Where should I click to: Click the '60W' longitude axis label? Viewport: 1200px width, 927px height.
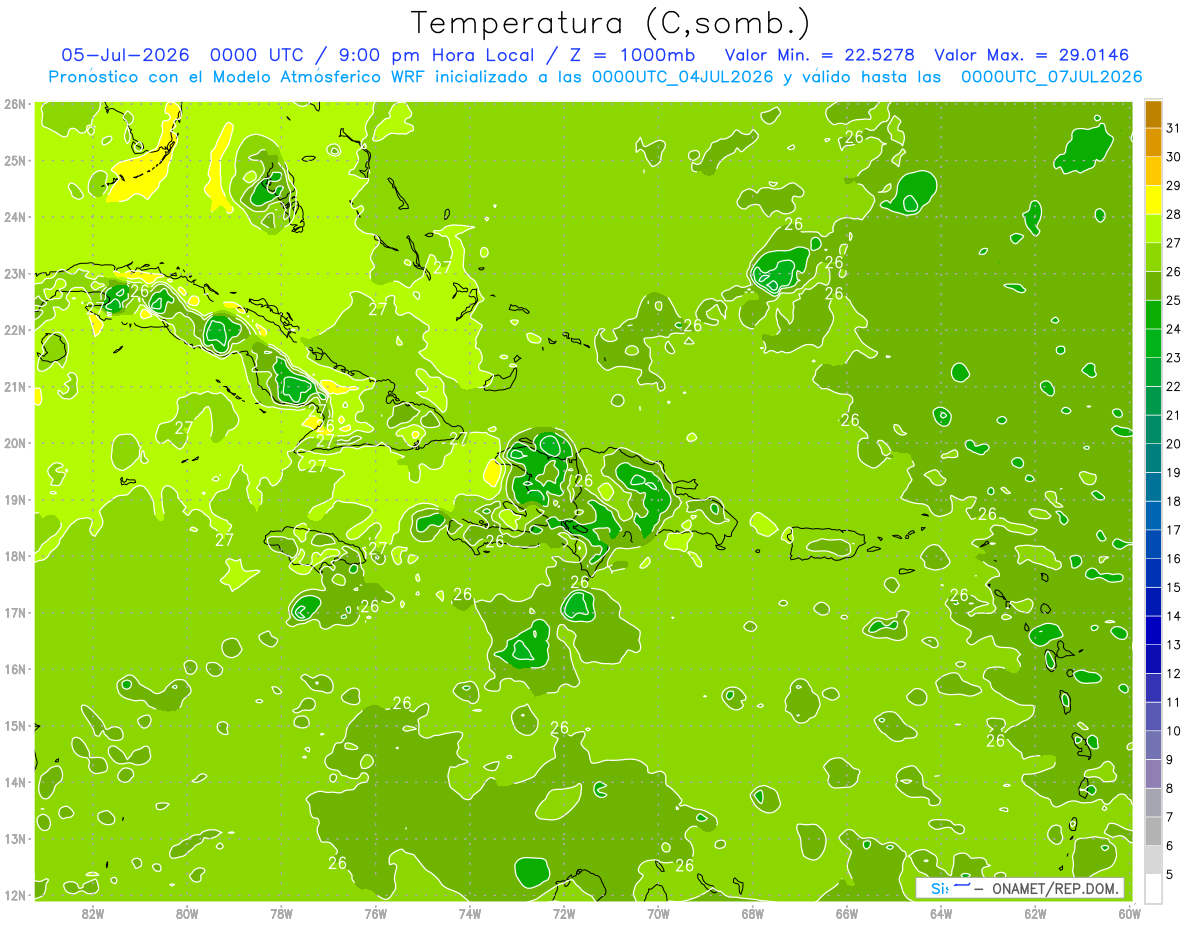(x=1129, y=913)
